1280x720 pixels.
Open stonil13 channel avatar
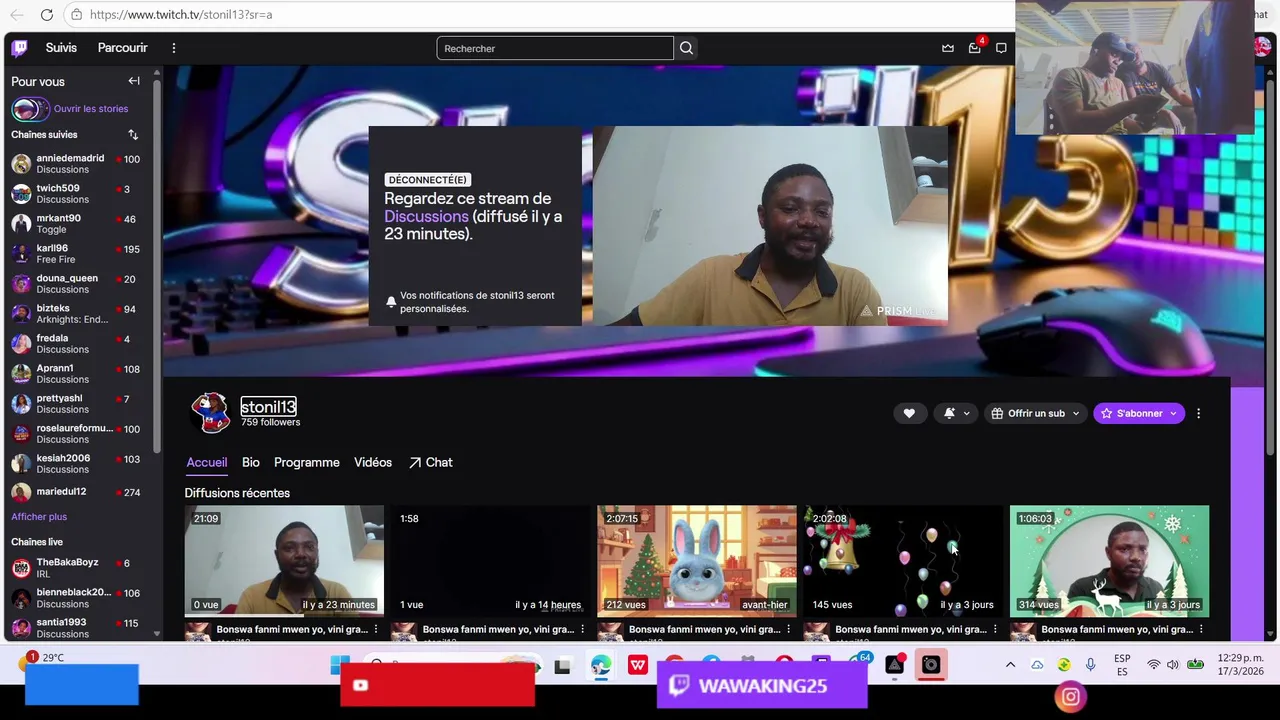pos(210,413)
